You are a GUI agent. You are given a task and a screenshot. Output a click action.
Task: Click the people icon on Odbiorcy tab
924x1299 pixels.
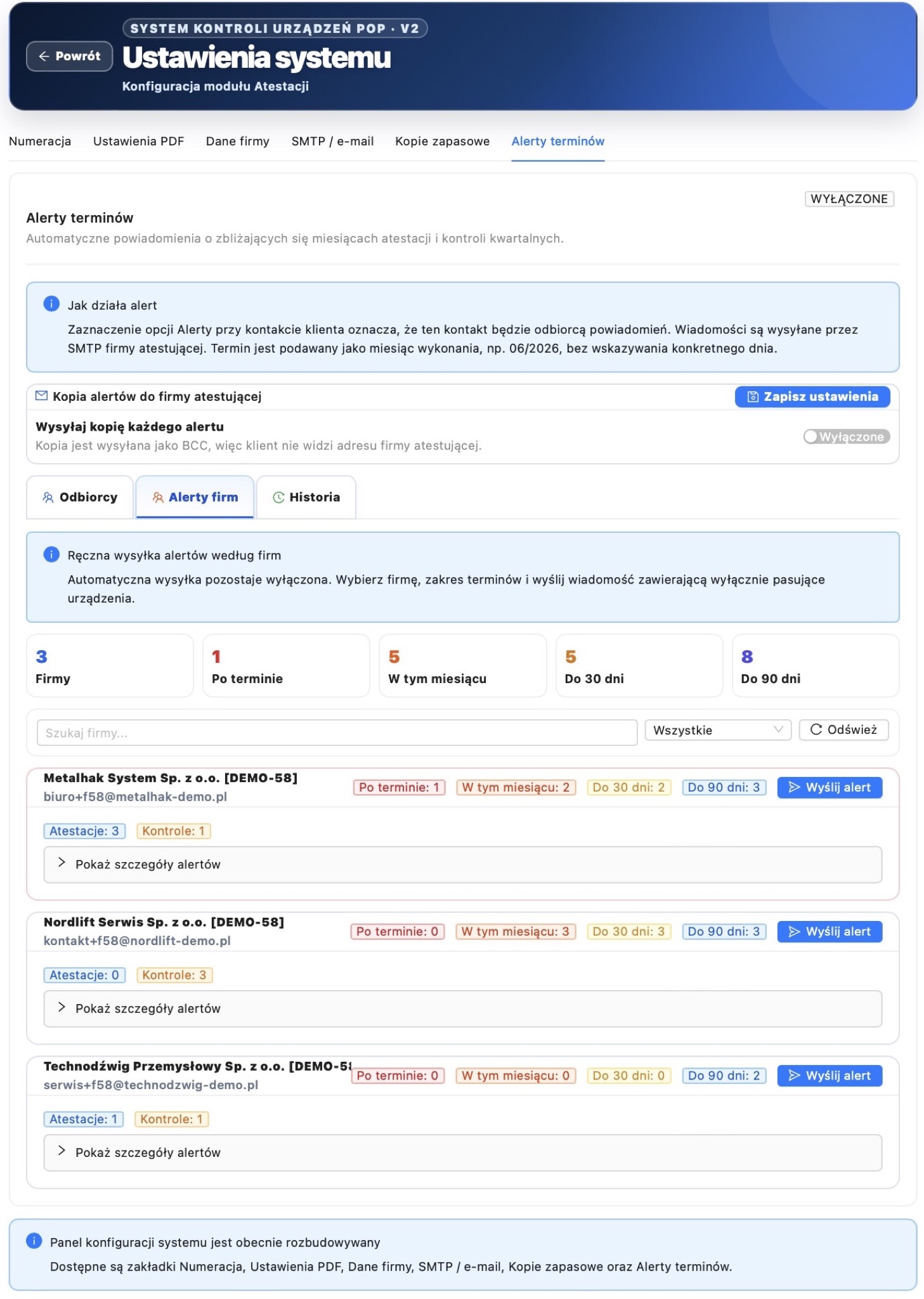coord(48,498)
